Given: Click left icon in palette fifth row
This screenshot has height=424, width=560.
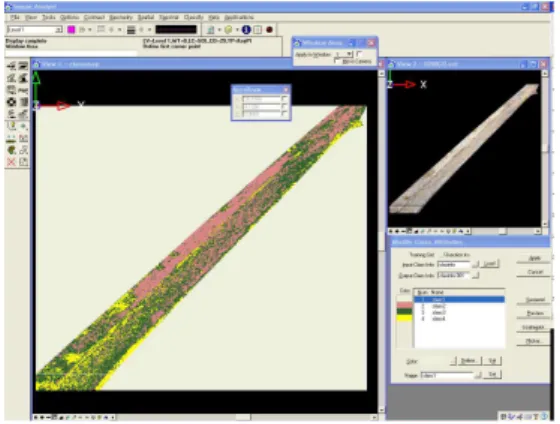Looking at the screenshot, I should (x=11, y=114).
